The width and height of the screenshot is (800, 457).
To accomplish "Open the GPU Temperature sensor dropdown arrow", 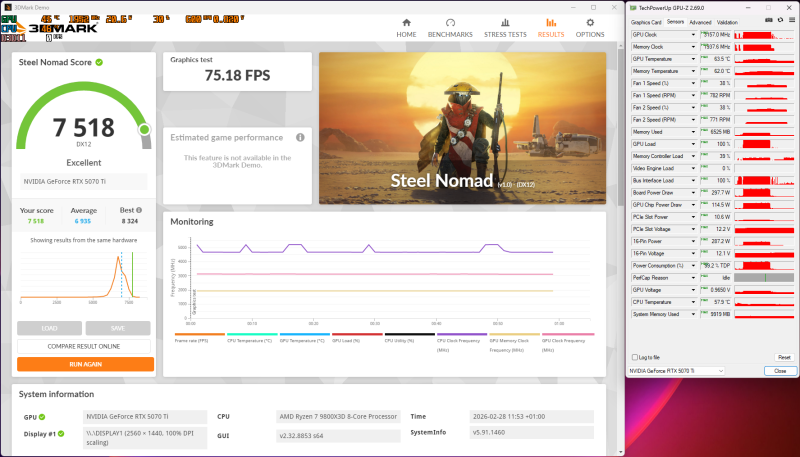I will (693, 59).
